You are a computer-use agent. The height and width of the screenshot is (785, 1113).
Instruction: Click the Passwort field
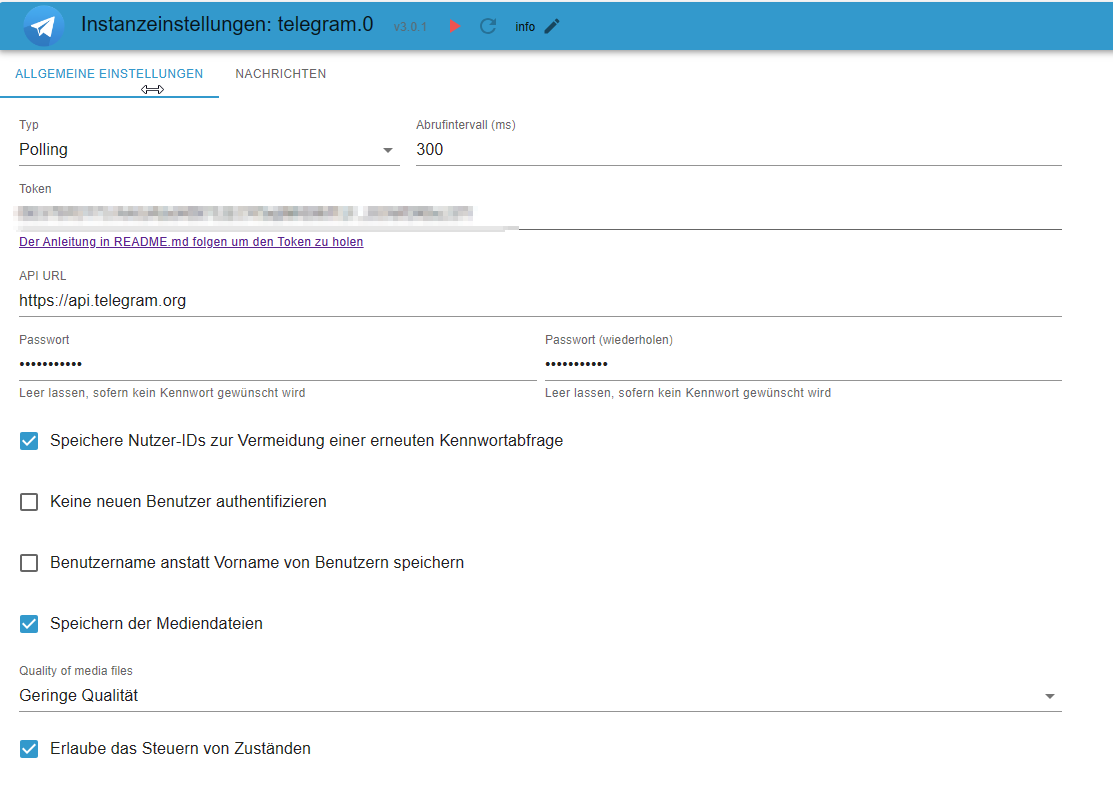pyautogui.click(x=278, y=365)
